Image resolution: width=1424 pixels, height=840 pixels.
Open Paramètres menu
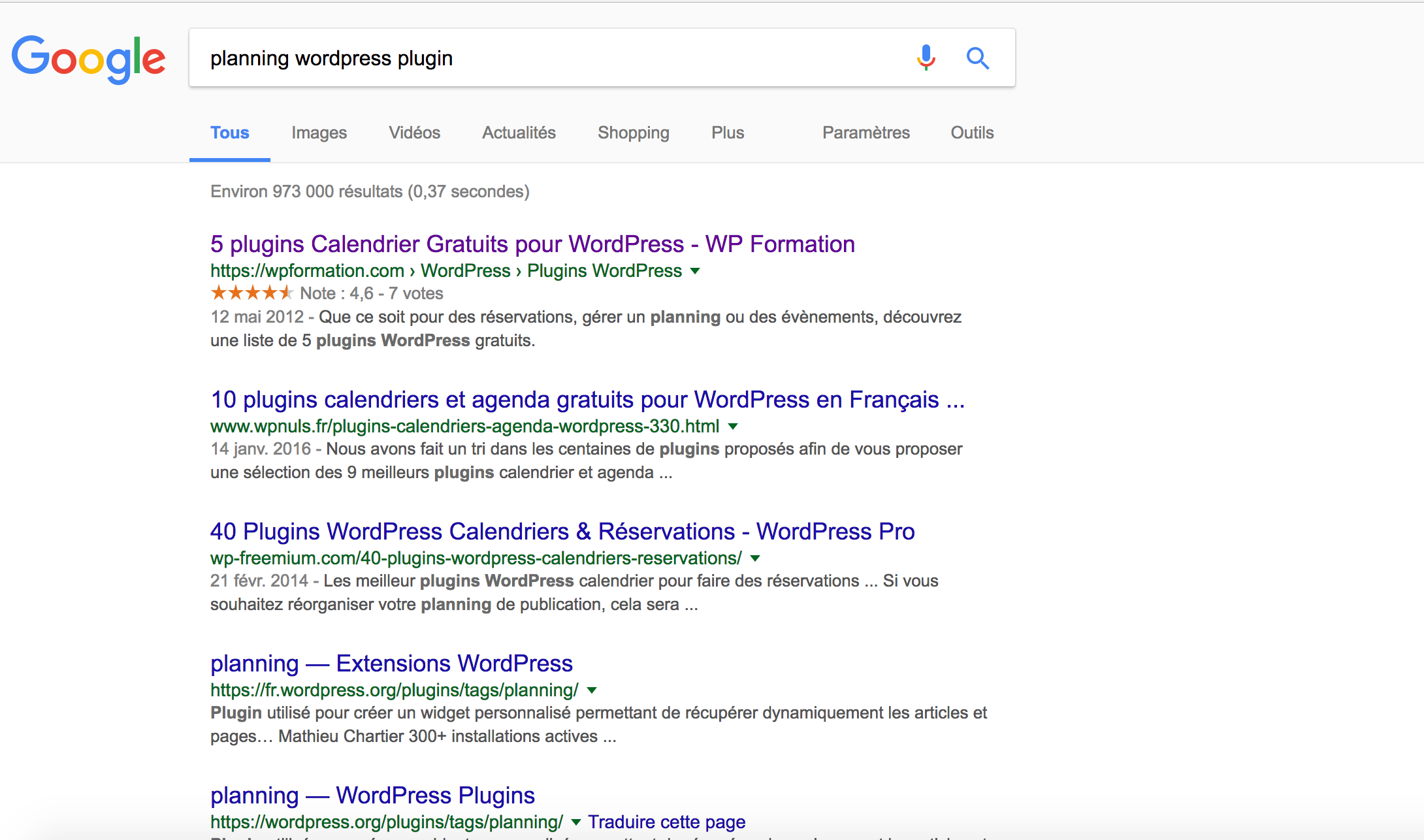866,133
